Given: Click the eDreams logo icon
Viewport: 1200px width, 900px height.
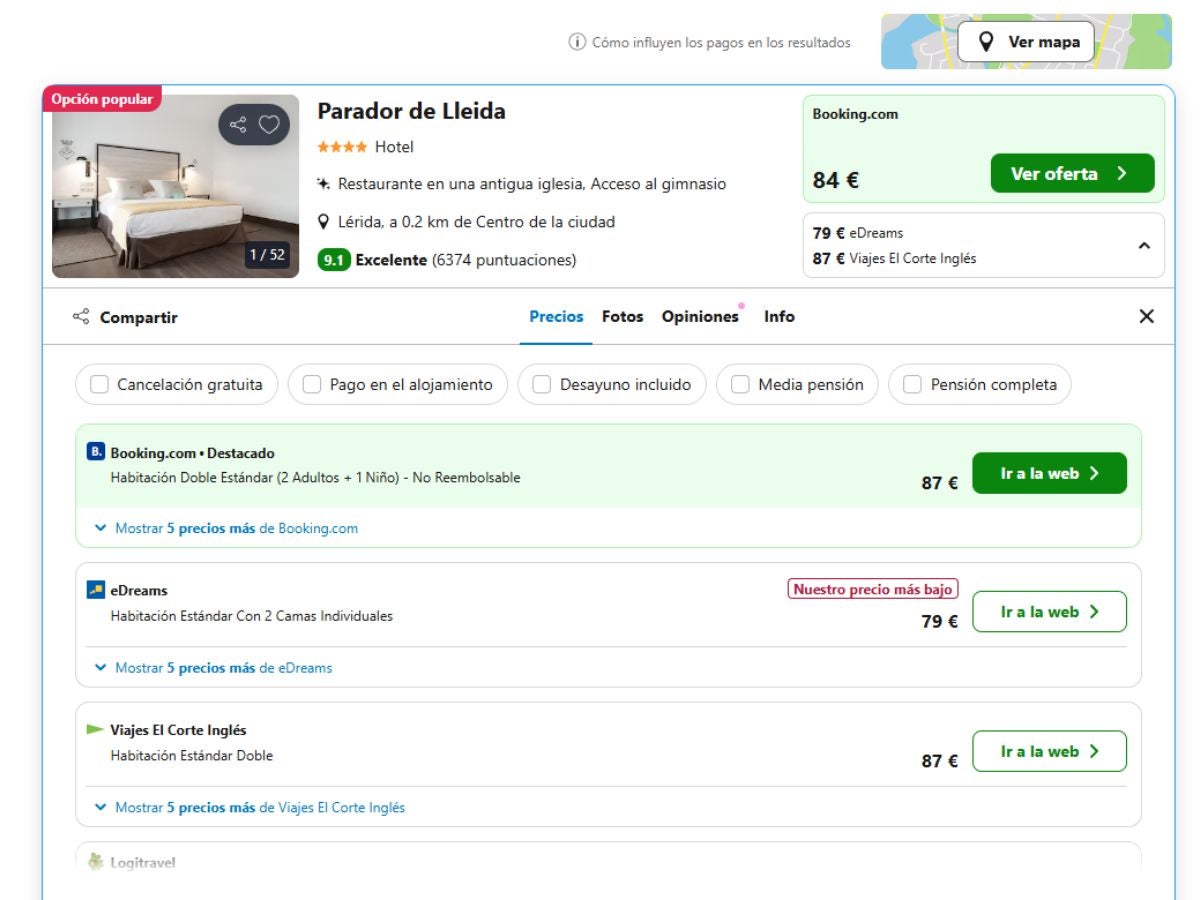Looking at the screenshot, I should pyautogui.click(x=96, y=590).
